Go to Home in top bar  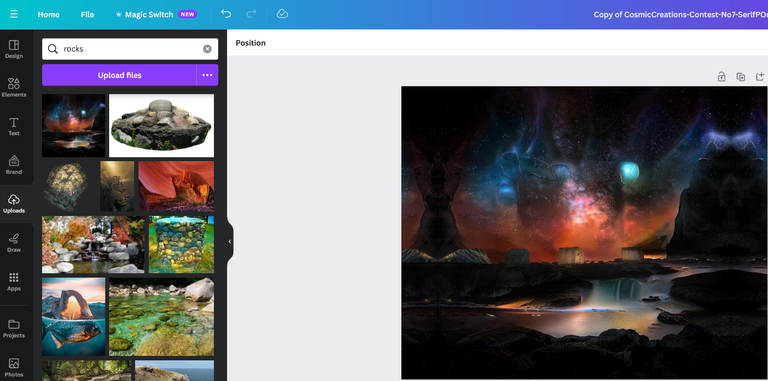click(x=48, y=14)
